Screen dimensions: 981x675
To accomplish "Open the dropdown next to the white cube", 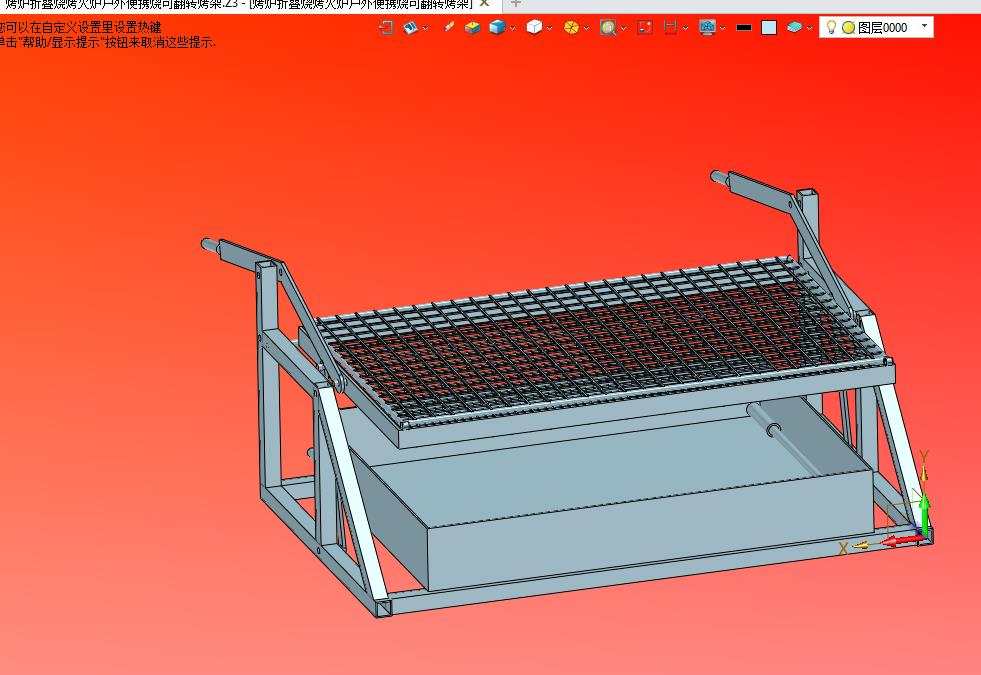I will point(549,28).
